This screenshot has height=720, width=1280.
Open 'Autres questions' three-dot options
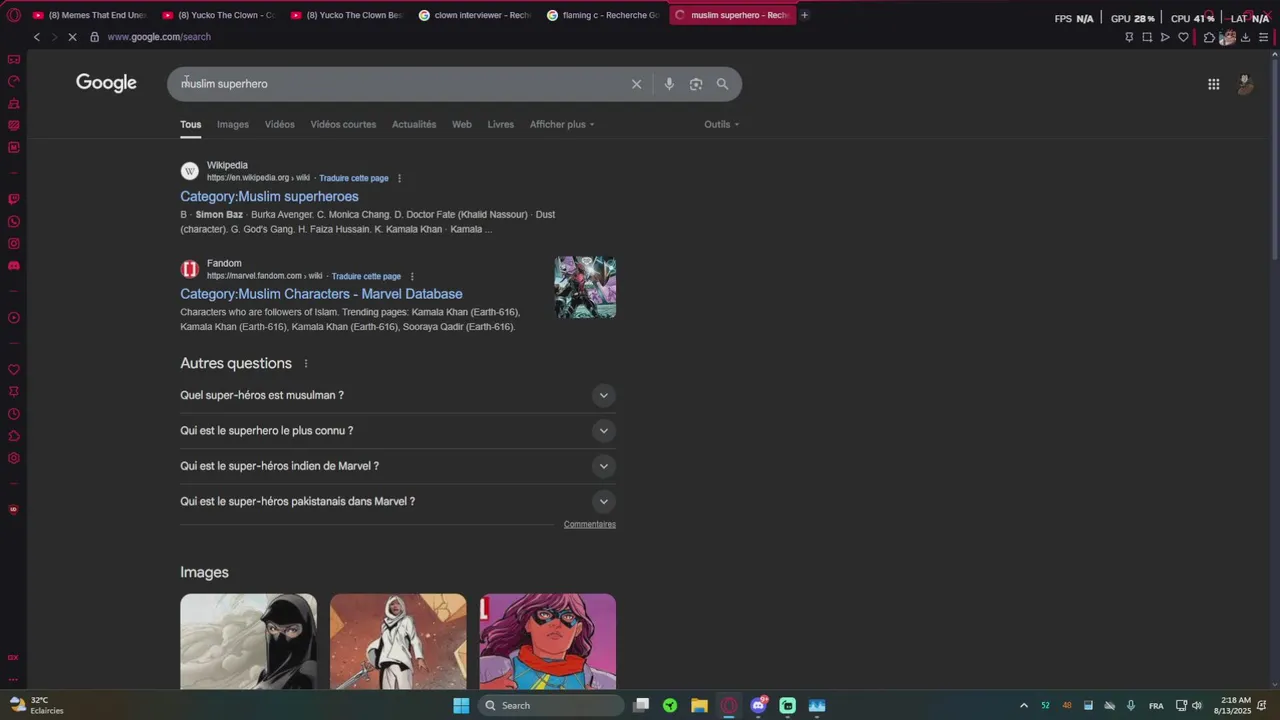306,363
